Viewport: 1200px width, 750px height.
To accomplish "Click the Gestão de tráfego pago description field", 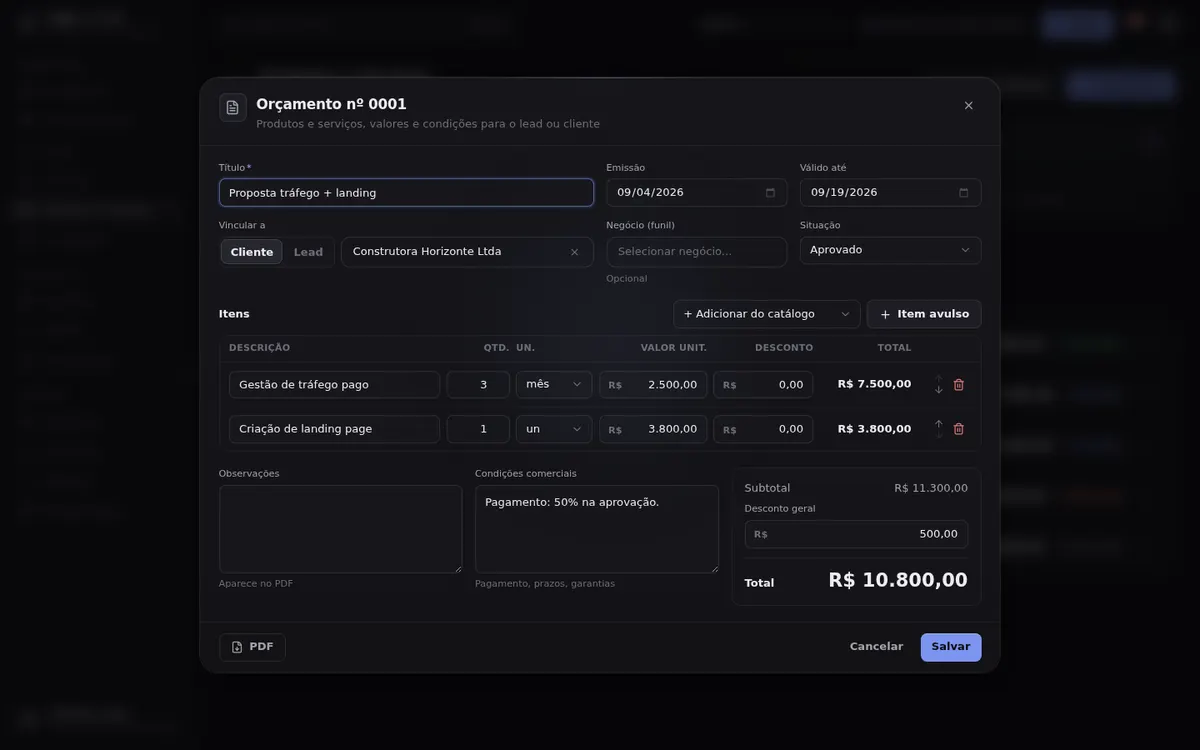I will pyautogui.click(x=334, y=385).
